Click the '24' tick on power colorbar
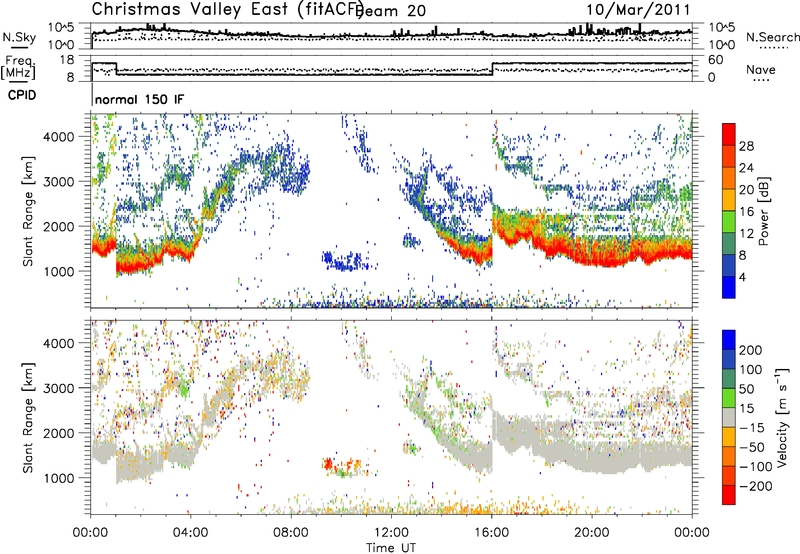800x554 pixels. point(746,168)
